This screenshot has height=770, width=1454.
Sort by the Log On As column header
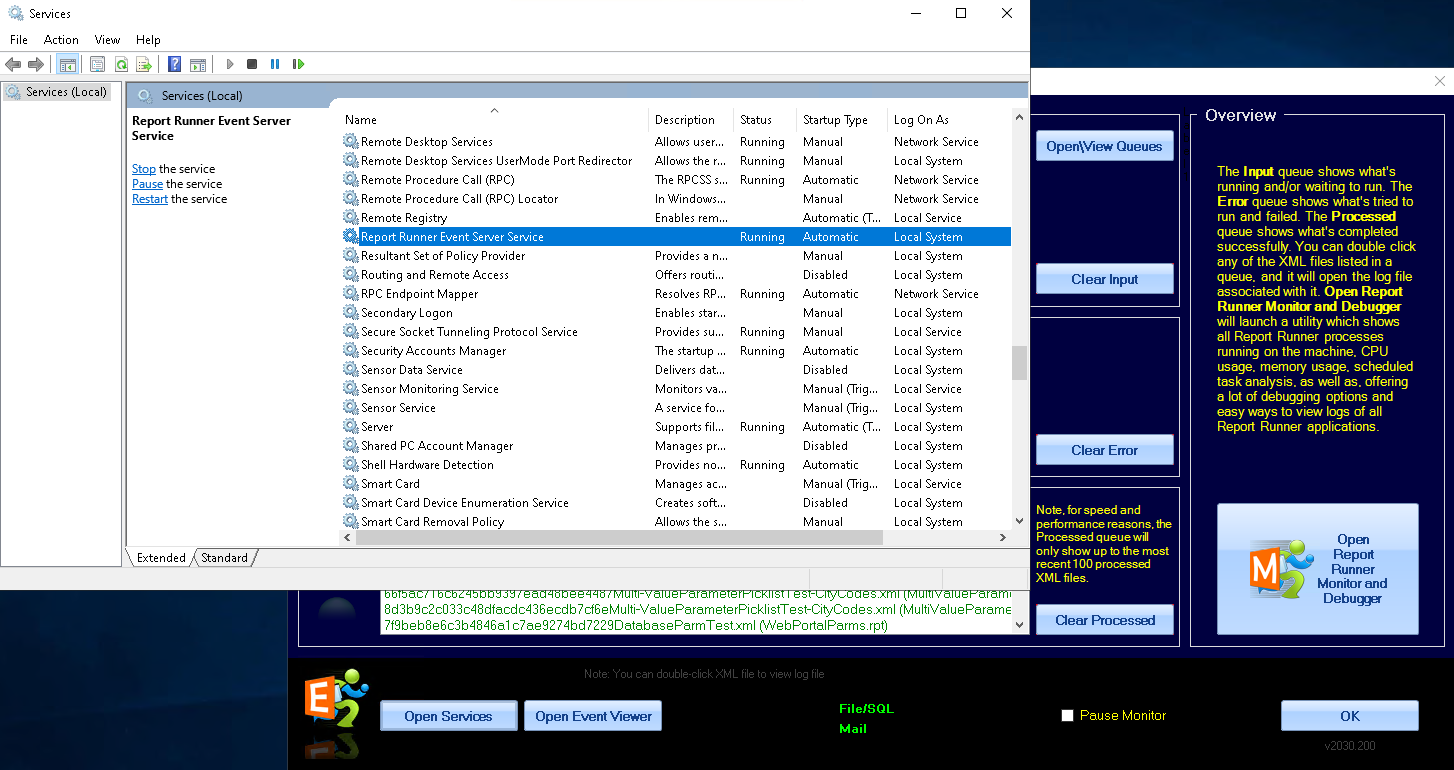tap(949, 120)
